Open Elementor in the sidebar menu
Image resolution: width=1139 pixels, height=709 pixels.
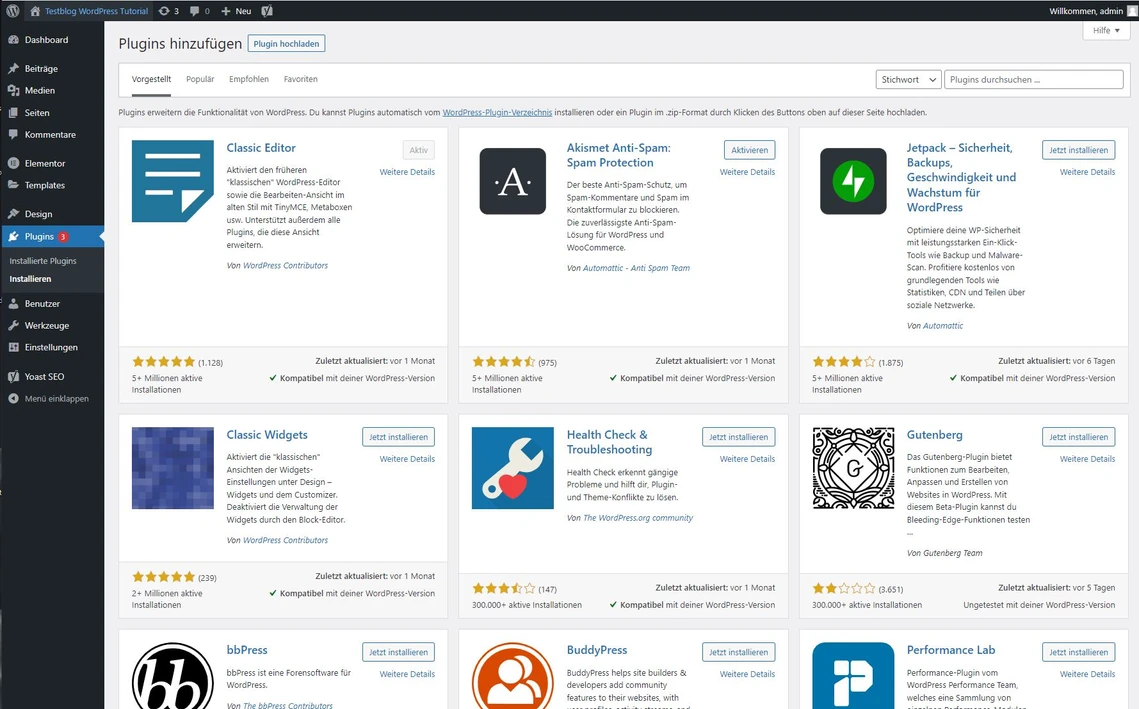pos(45,163)
